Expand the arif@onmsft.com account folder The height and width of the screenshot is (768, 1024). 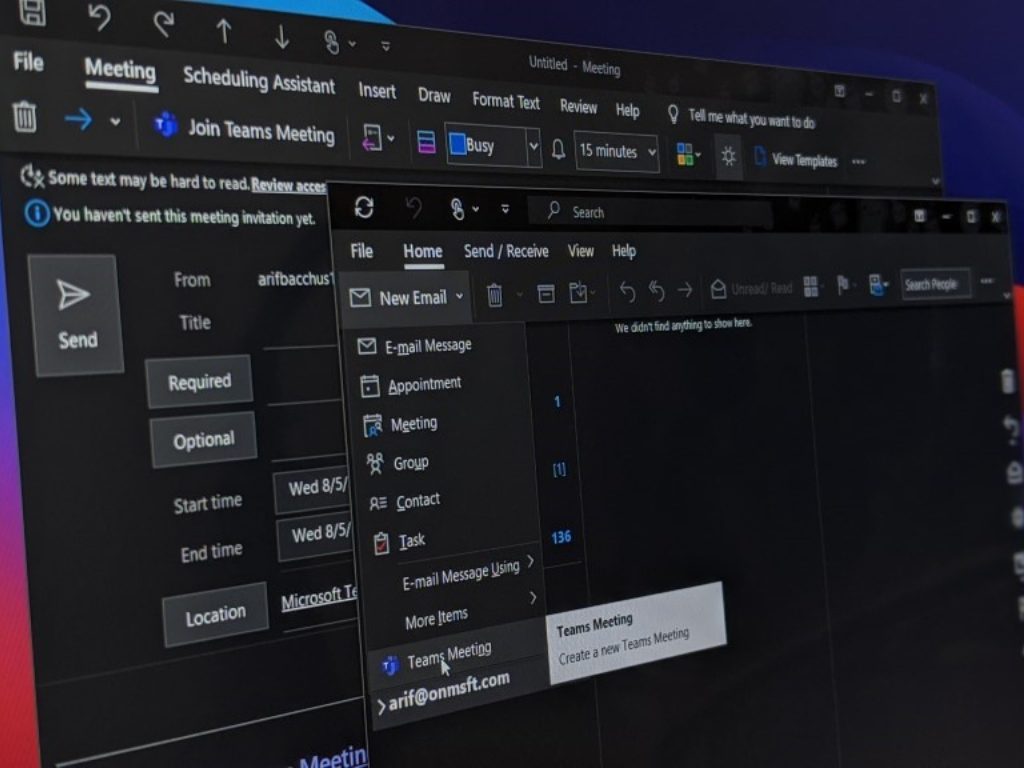381,706
